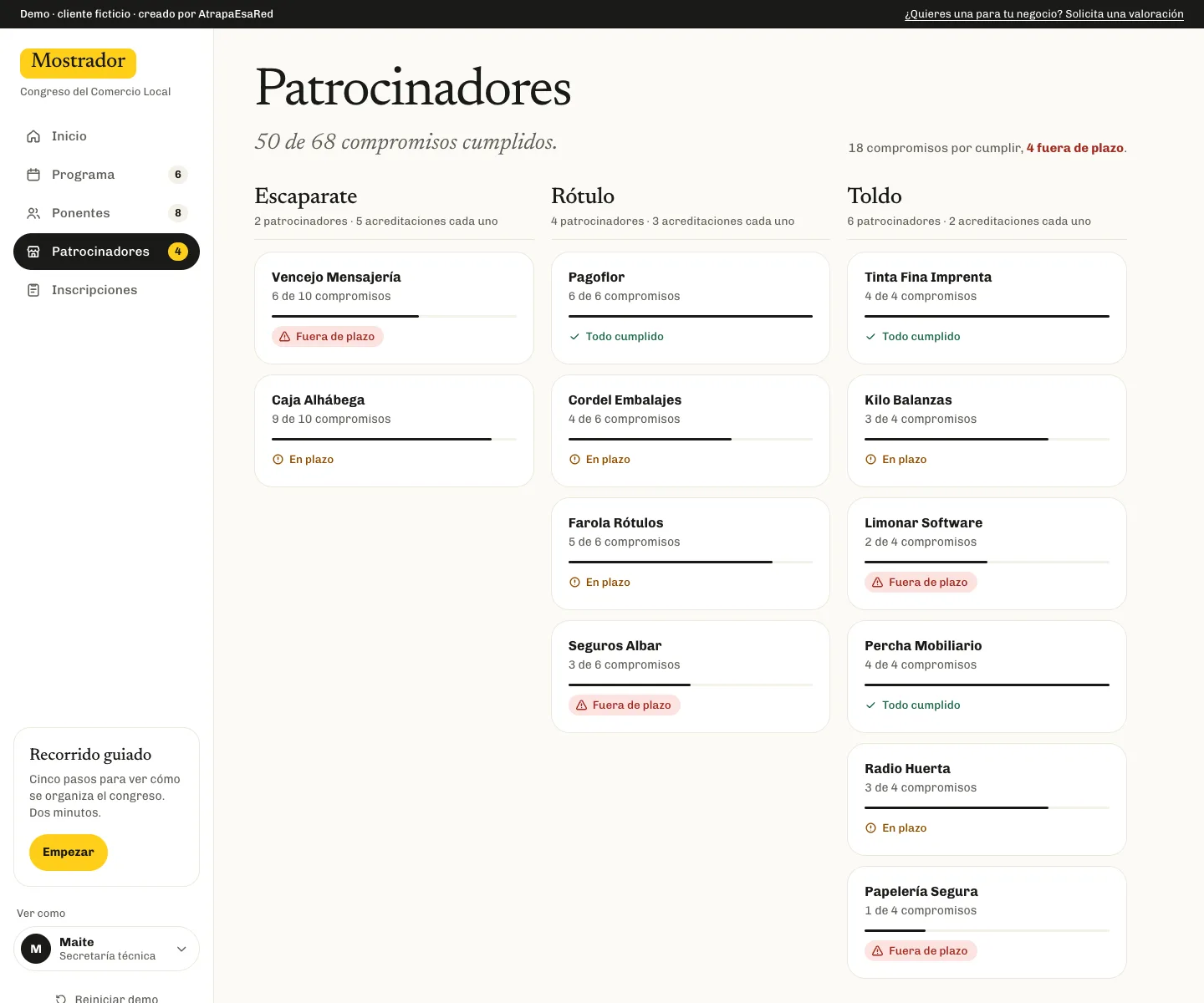Click the warning icon on Vencejo Mensajería
1204x1003 pixels.
click(285, 337)
